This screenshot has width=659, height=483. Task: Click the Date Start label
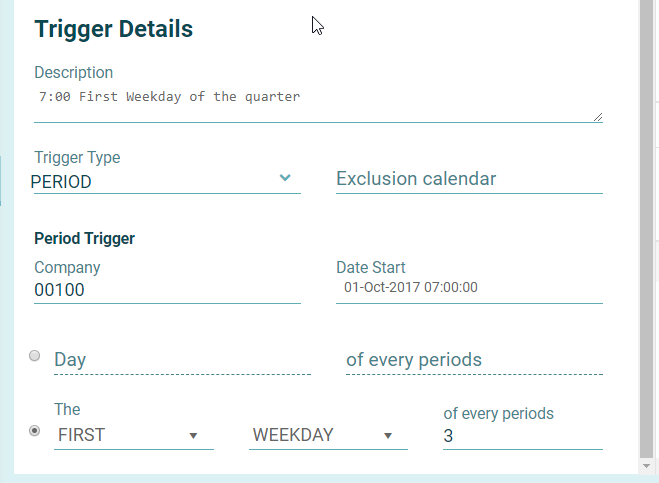click(371, 268)
